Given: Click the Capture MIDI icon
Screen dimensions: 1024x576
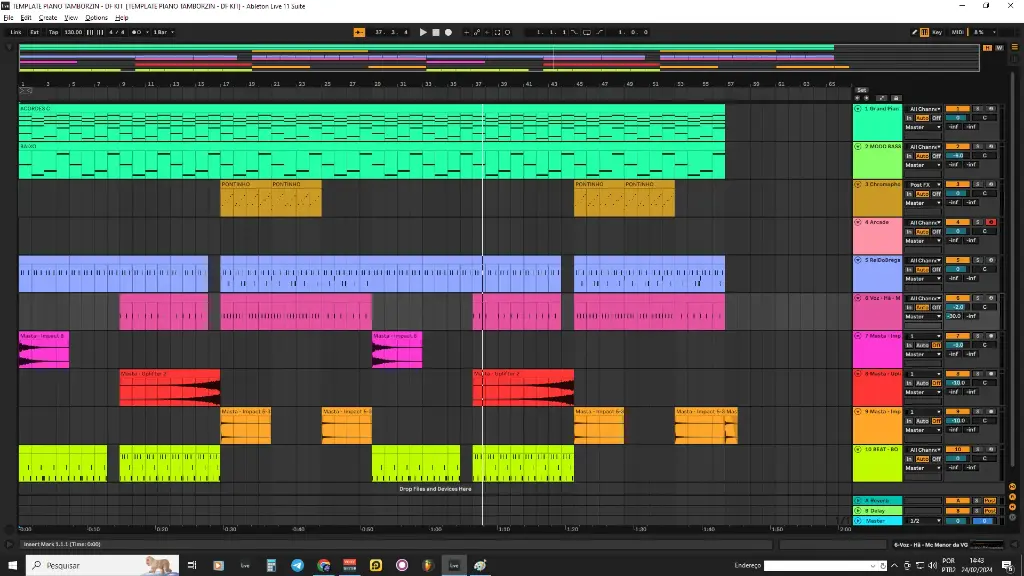Looking at the screenshot, I should click(497, 32).
